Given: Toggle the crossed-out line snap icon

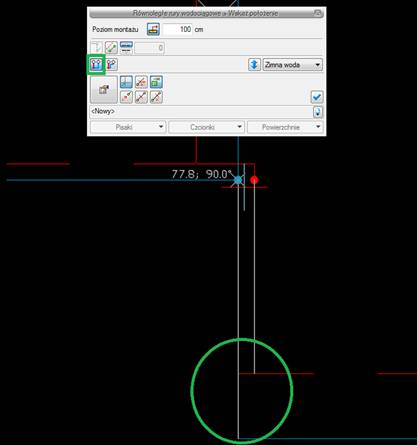Looking at the screenshot, I should pos(141,82).
